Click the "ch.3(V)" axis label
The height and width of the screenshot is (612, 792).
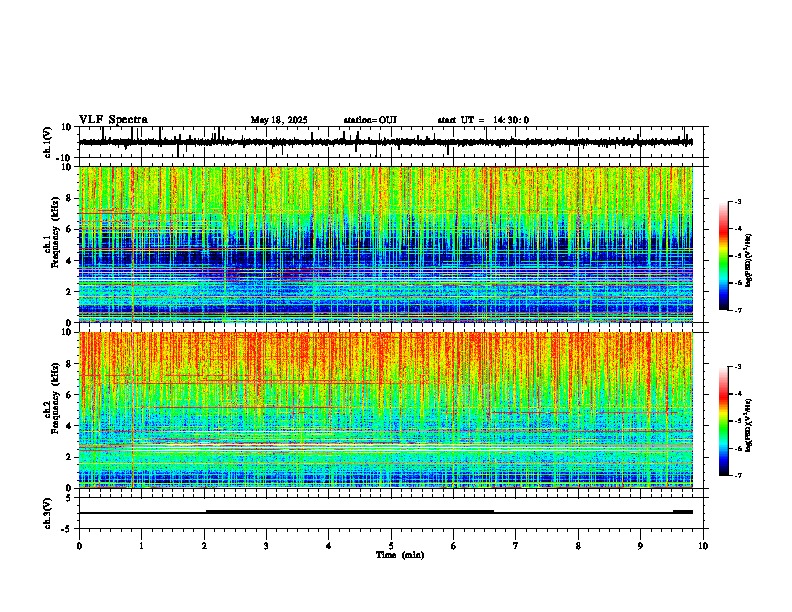coord(48,514)
